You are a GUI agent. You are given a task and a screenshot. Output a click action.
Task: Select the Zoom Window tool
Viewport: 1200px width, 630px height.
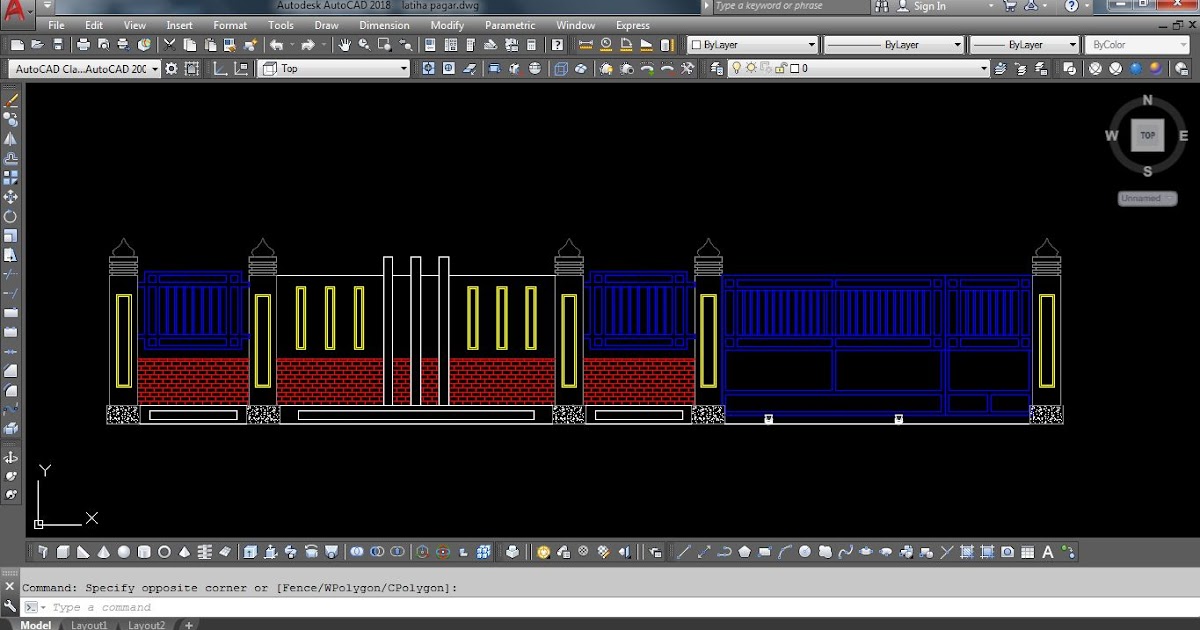pyautogui.click(x=384, y=44)
